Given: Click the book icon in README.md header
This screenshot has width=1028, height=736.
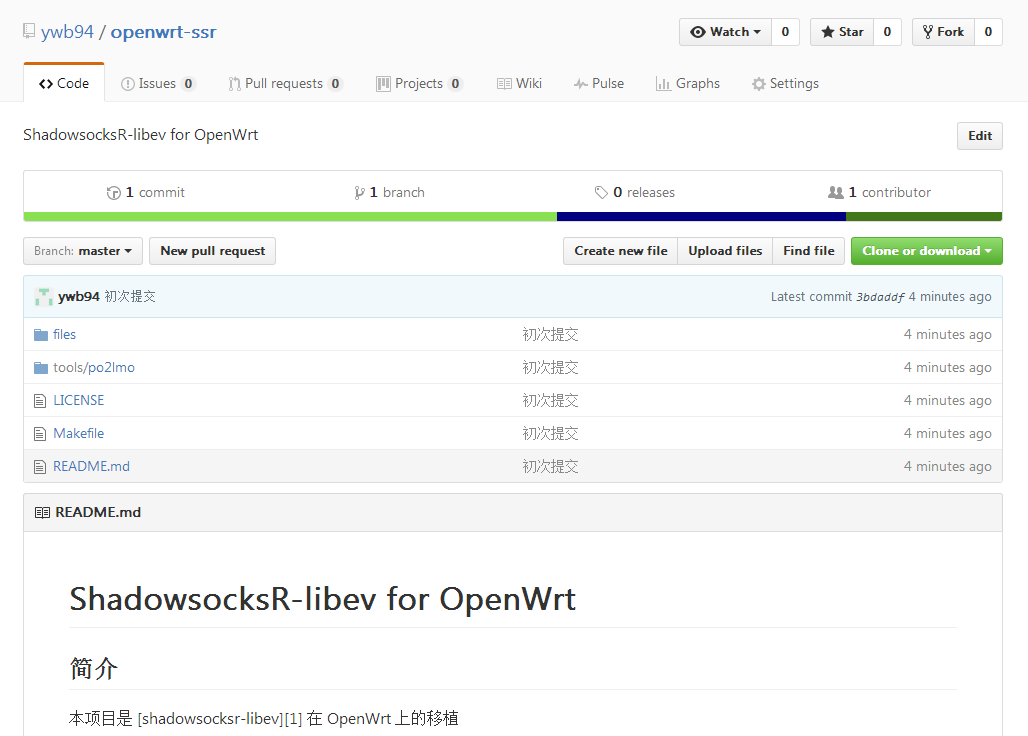Looking at the screenshot, I should [42, 513].
